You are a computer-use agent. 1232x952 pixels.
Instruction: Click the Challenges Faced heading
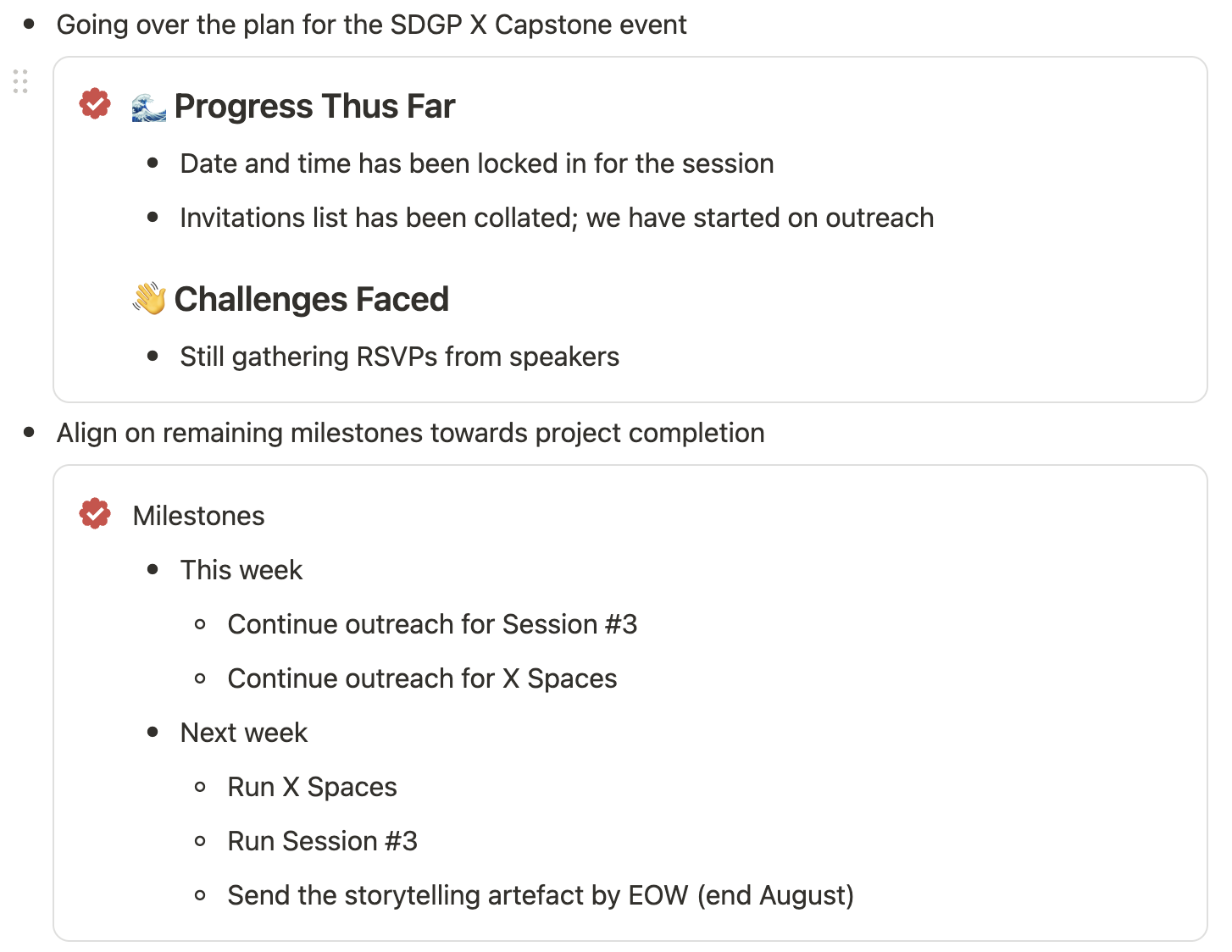pyautogui.click(x=311, y=300)
